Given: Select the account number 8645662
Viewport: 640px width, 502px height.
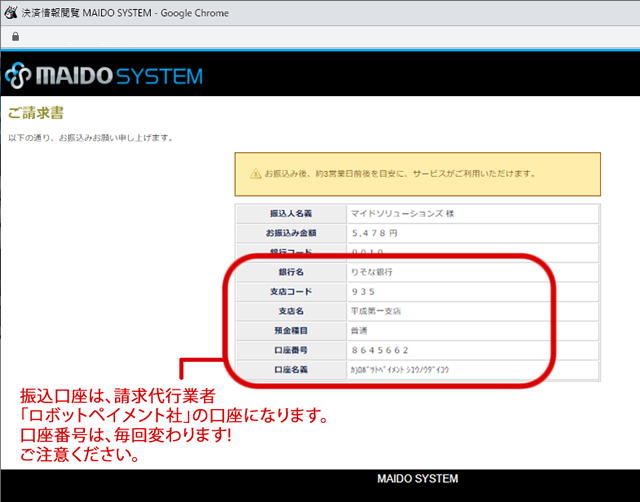Looking at the screenshot, I should click(380, 350).
